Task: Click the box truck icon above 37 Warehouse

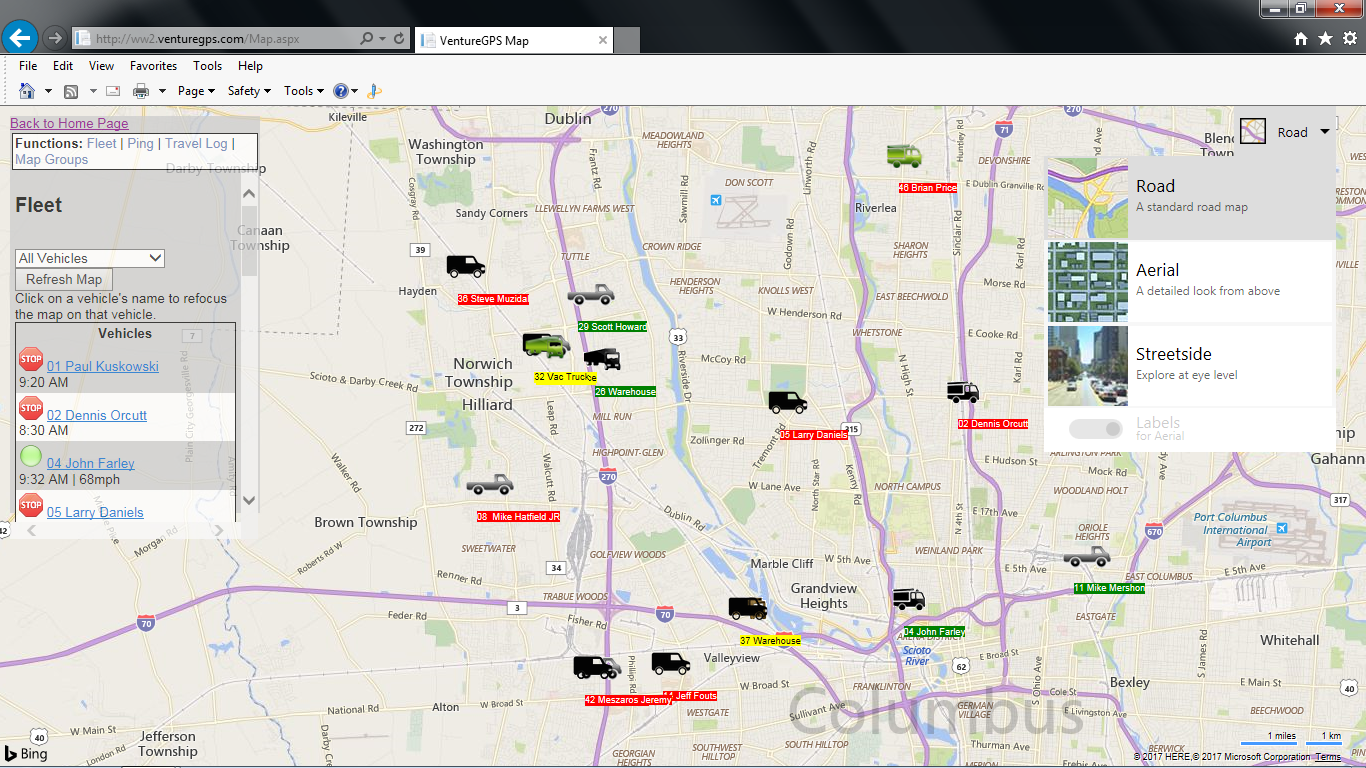Action: pos(747,608)
